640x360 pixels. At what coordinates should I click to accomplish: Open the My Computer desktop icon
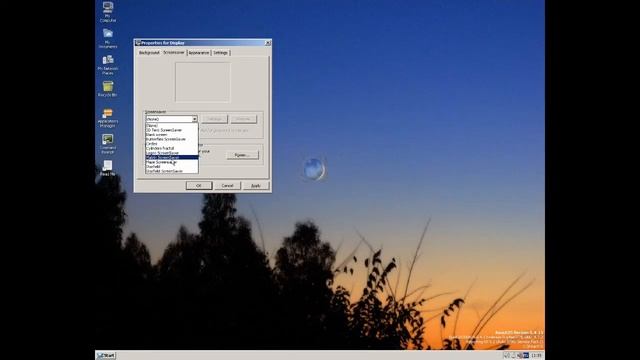(x=108, y=11)
